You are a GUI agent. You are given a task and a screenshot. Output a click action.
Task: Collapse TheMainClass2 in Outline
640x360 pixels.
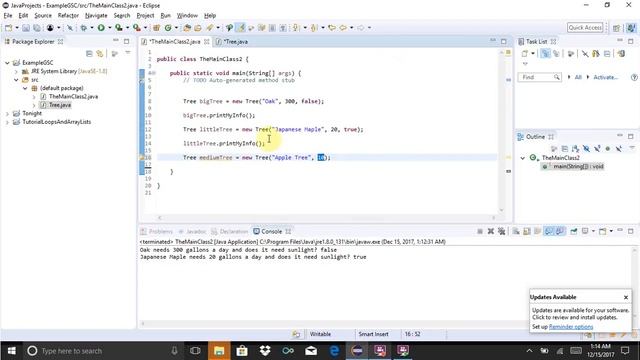[522, 158]
